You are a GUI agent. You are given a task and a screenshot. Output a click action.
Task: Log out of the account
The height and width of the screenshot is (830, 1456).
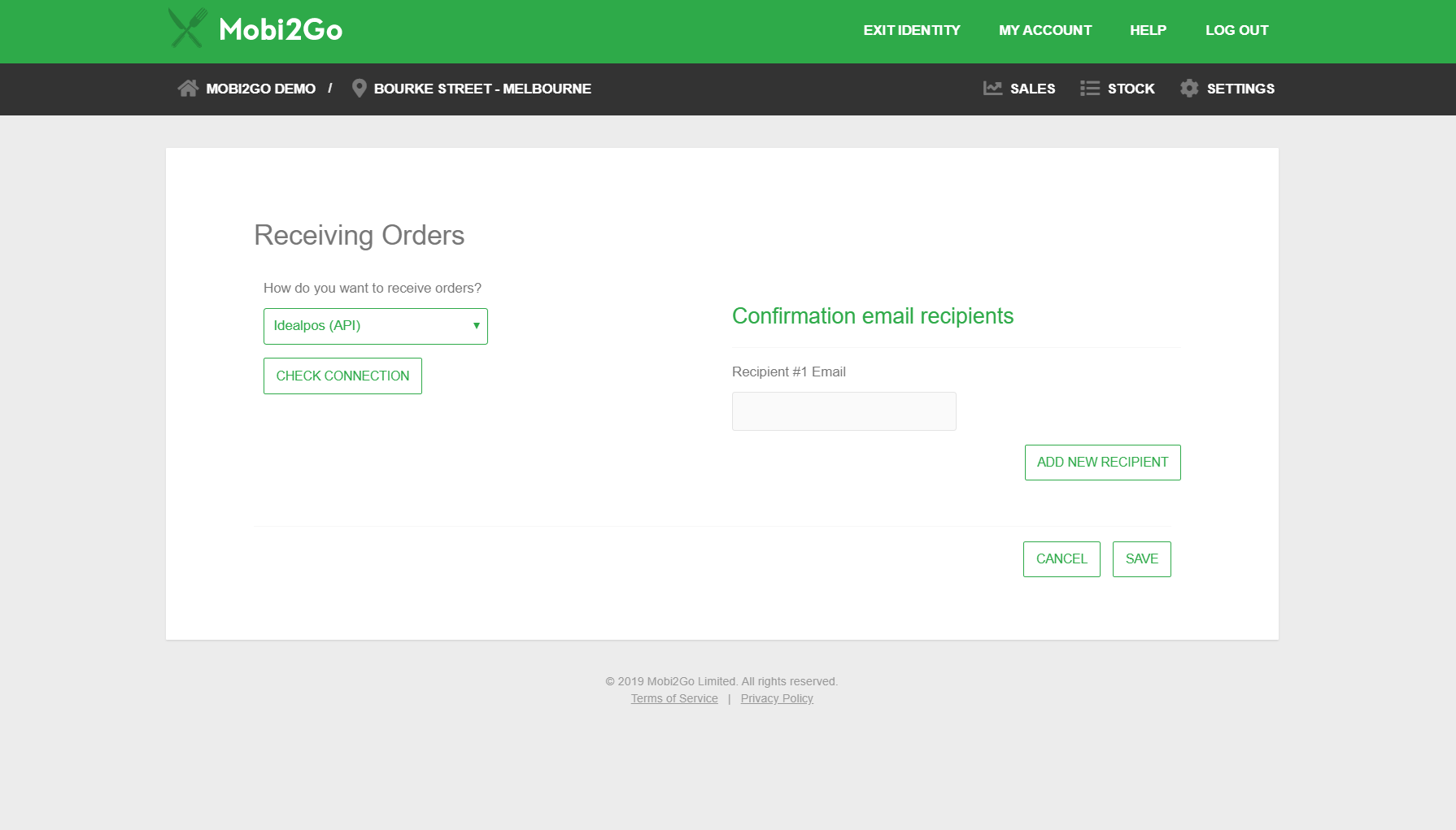pos(1236,30)
